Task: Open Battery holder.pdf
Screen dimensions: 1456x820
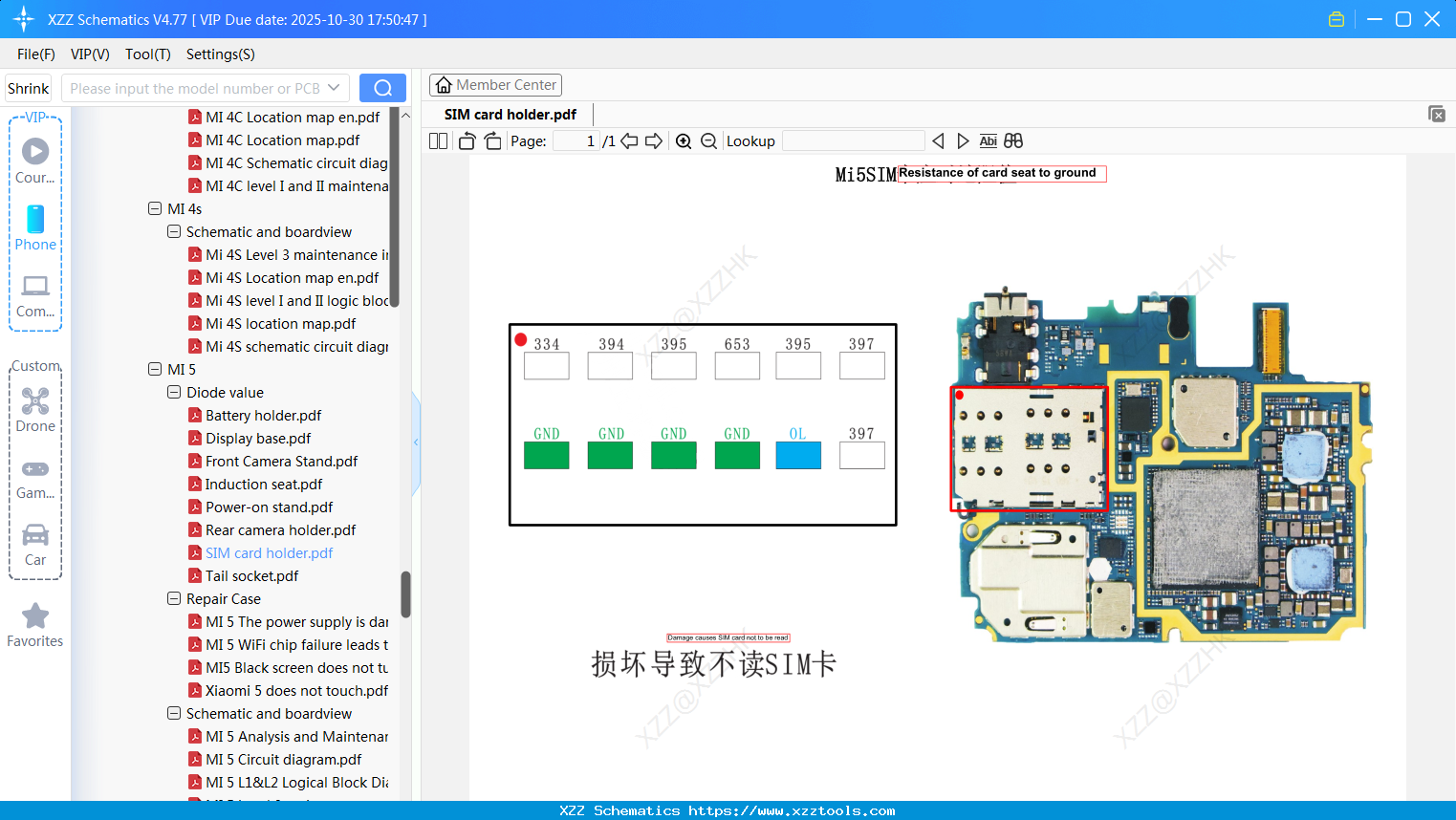Action: tap(263, 416)
